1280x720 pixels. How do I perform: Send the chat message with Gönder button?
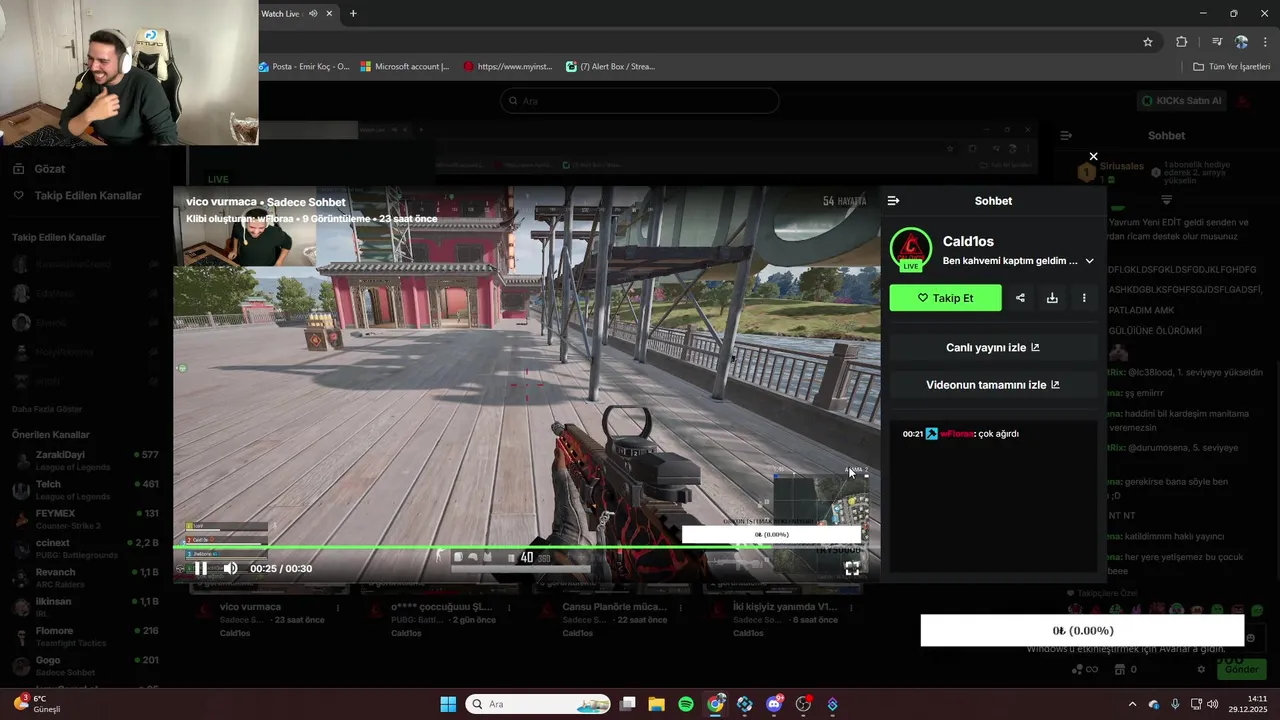(1241, 669)
